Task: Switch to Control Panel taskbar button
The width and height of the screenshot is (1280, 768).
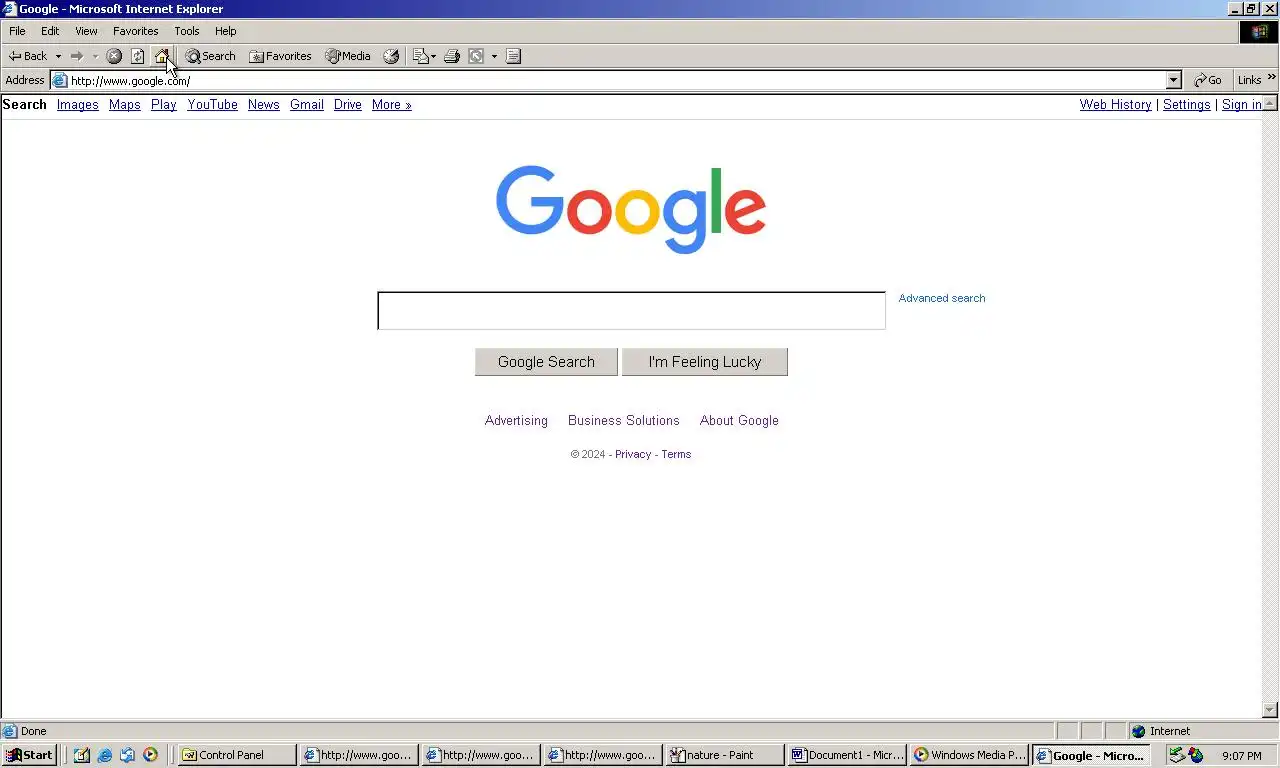Action: coord(238,755)
